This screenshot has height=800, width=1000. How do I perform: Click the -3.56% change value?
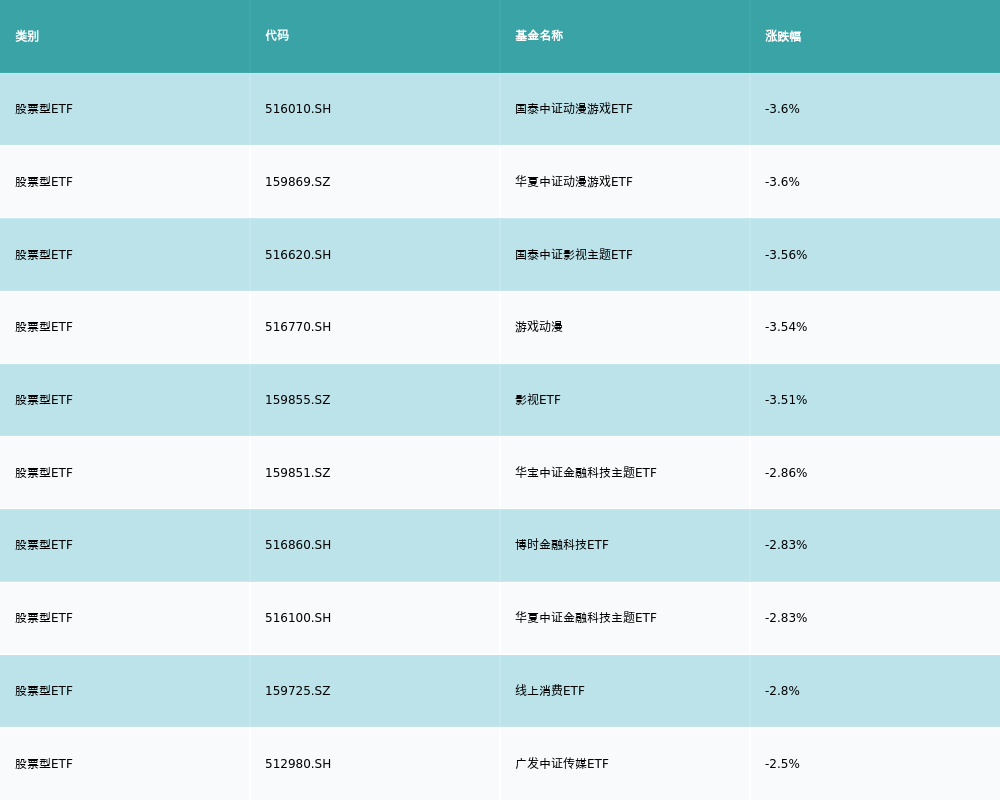(x=786, y=255)
